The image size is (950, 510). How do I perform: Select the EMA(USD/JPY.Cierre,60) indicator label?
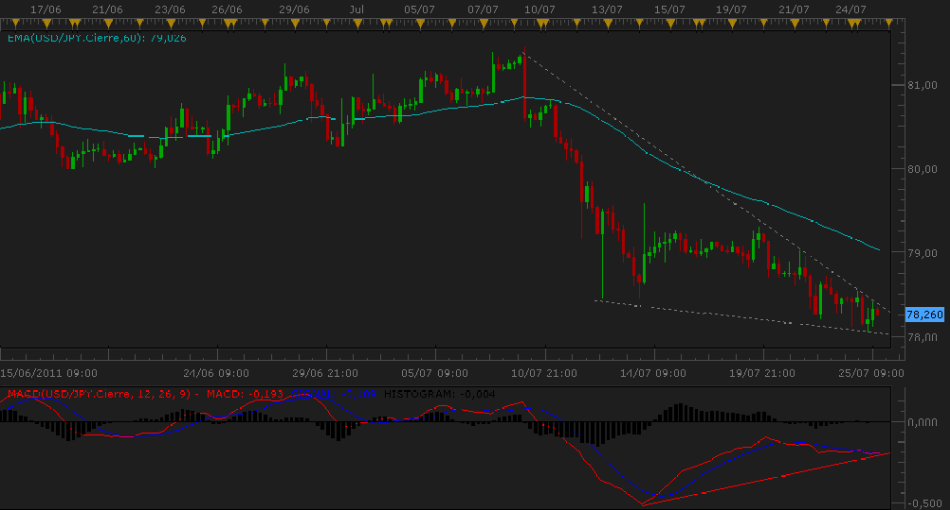[94, 38]
